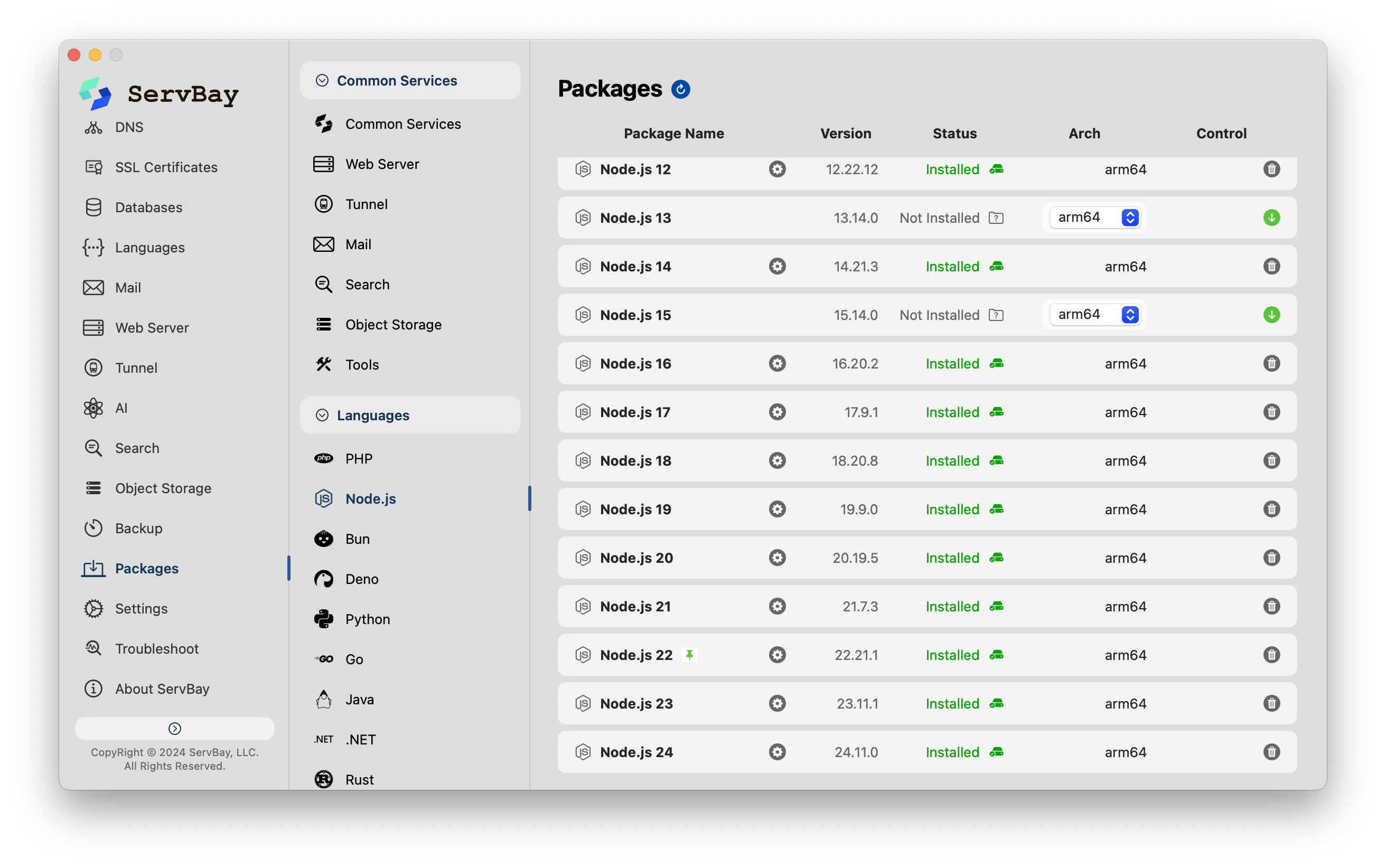Screen dimensions: 1386x868
Task: Click Node.js 20 installed status icon
Action: pyautogui.click(x=996, y=558)
